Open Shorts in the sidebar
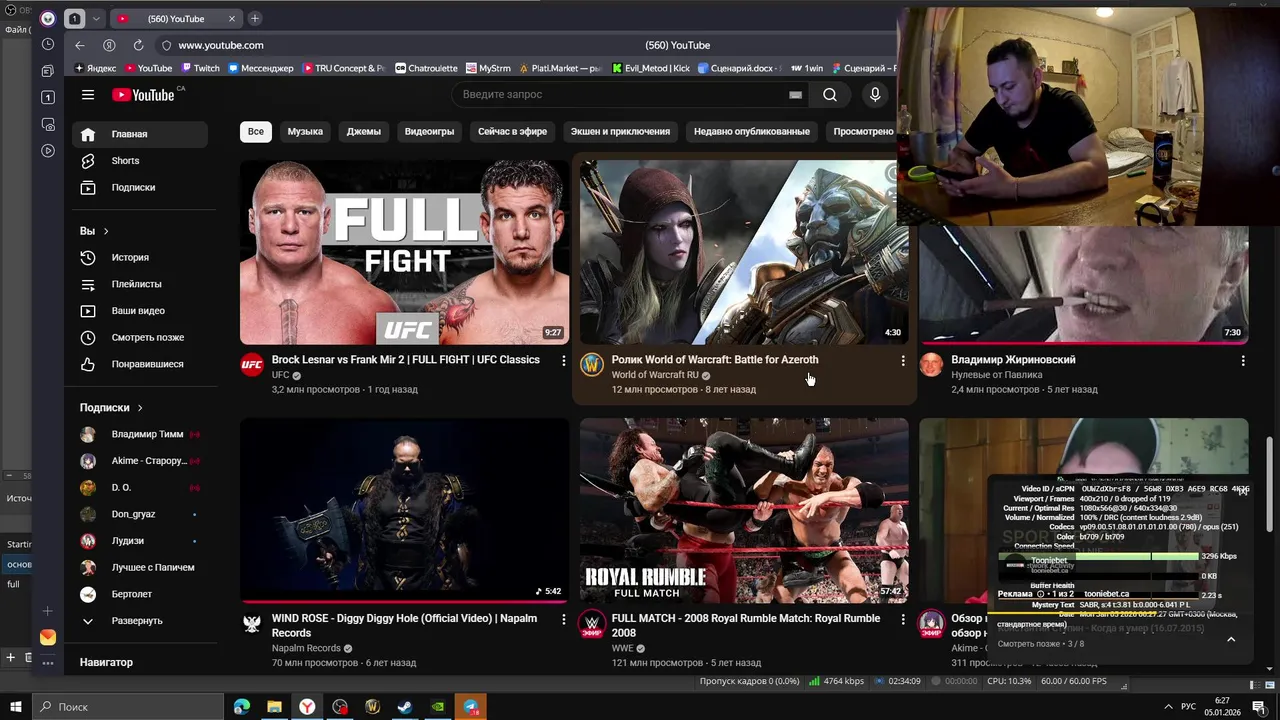1280x720 pixels. pos(140,161)
